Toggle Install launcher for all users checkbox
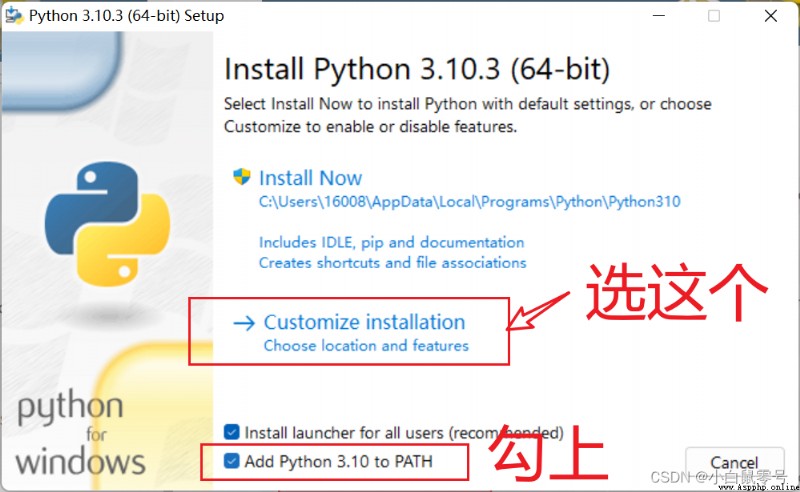This screenshot has width=800, height=492. click(232, 432)
